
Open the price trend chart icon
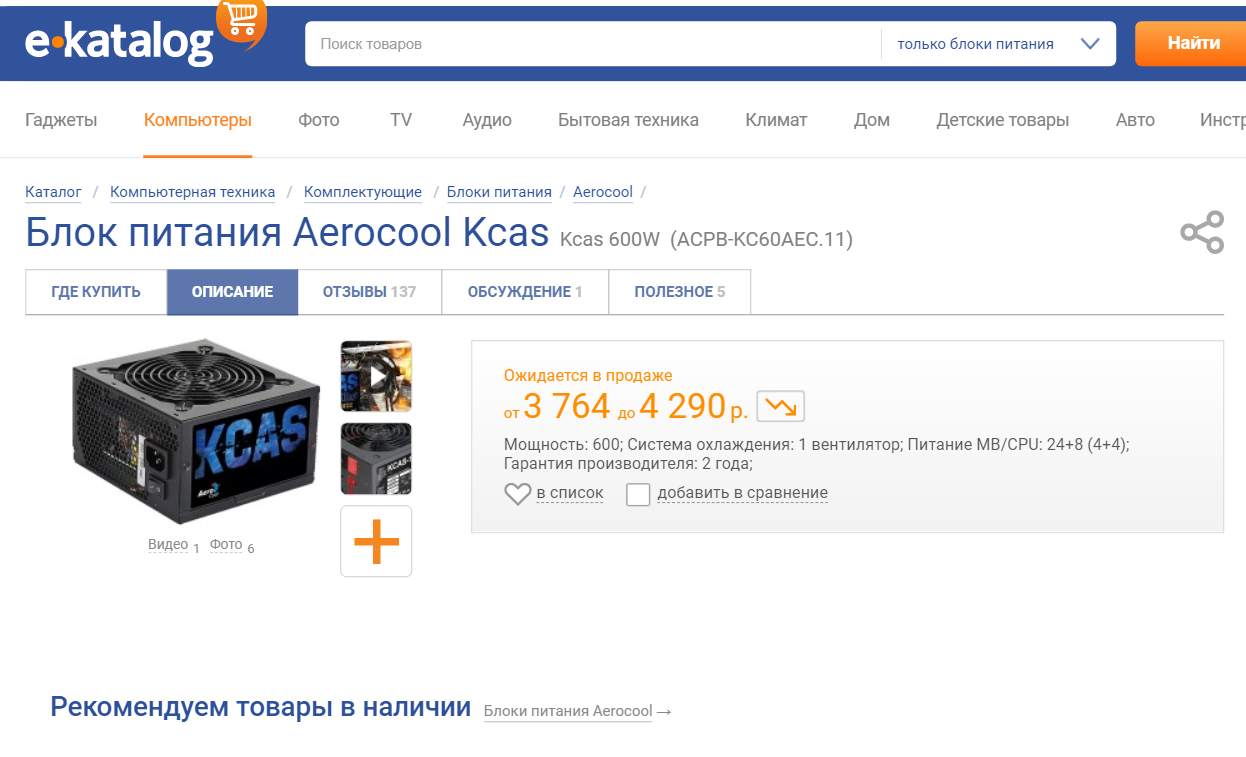tap(780, 407)
